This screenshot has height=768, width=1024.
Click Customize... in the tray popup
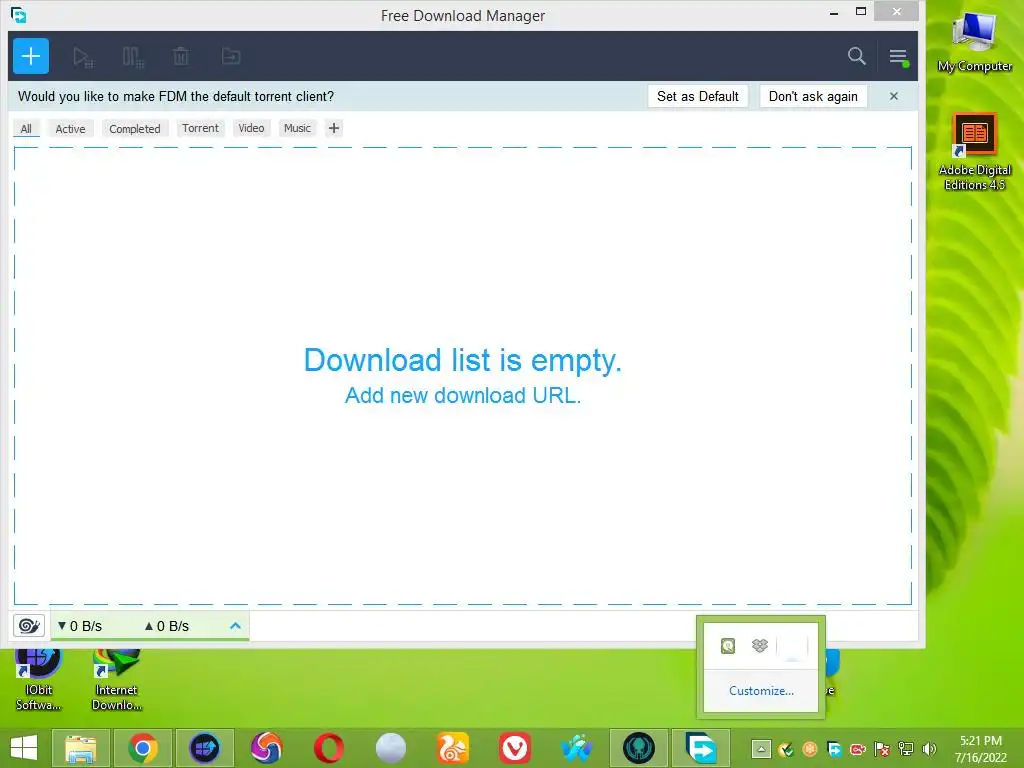coord(761,691)
